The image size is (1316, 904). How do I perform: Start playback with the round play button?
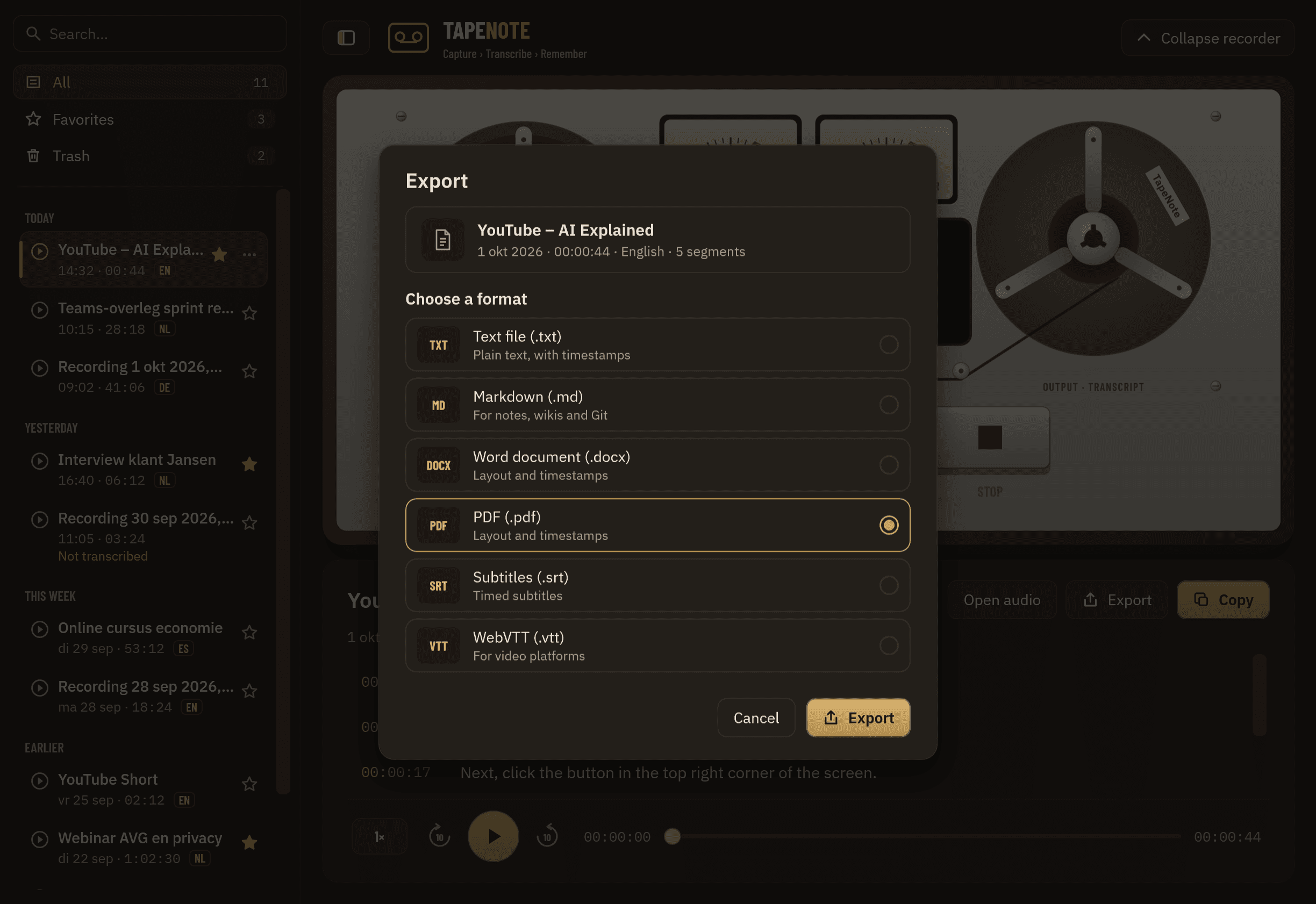tap(493, 836)
